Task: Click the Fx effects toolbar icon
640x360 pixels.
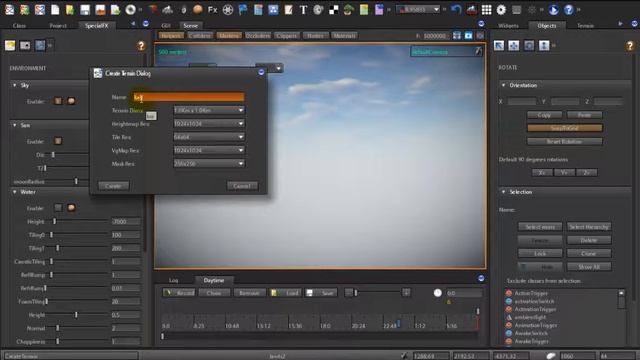Action: tap(213, 9)
